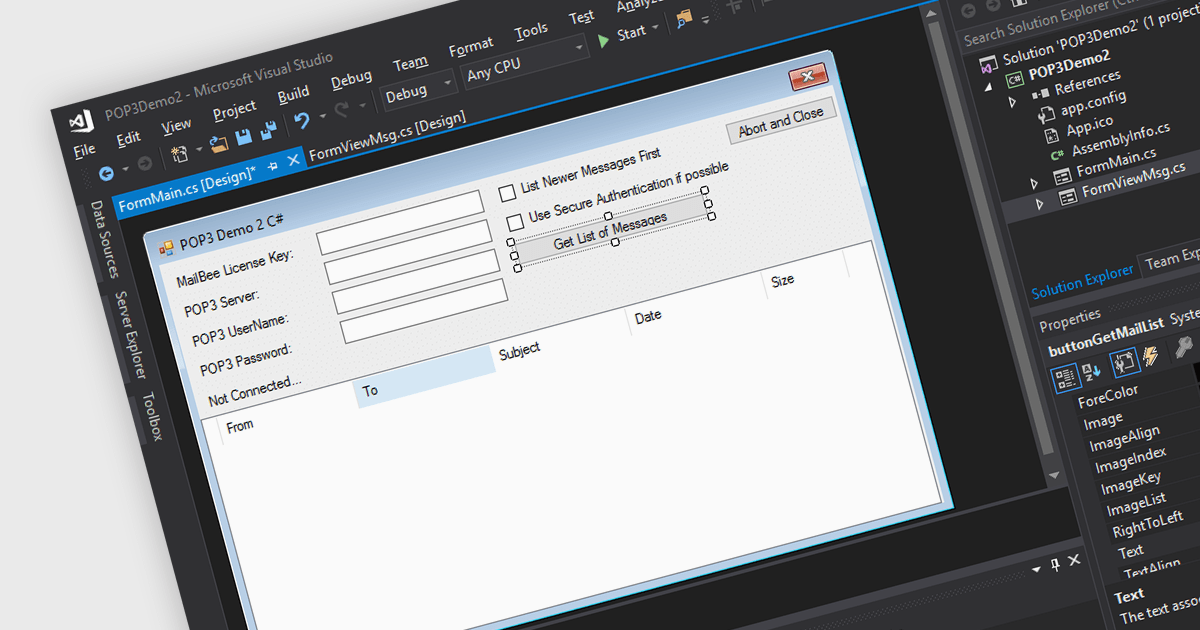Click the Undo arrow icon

(x=301, y=122)
